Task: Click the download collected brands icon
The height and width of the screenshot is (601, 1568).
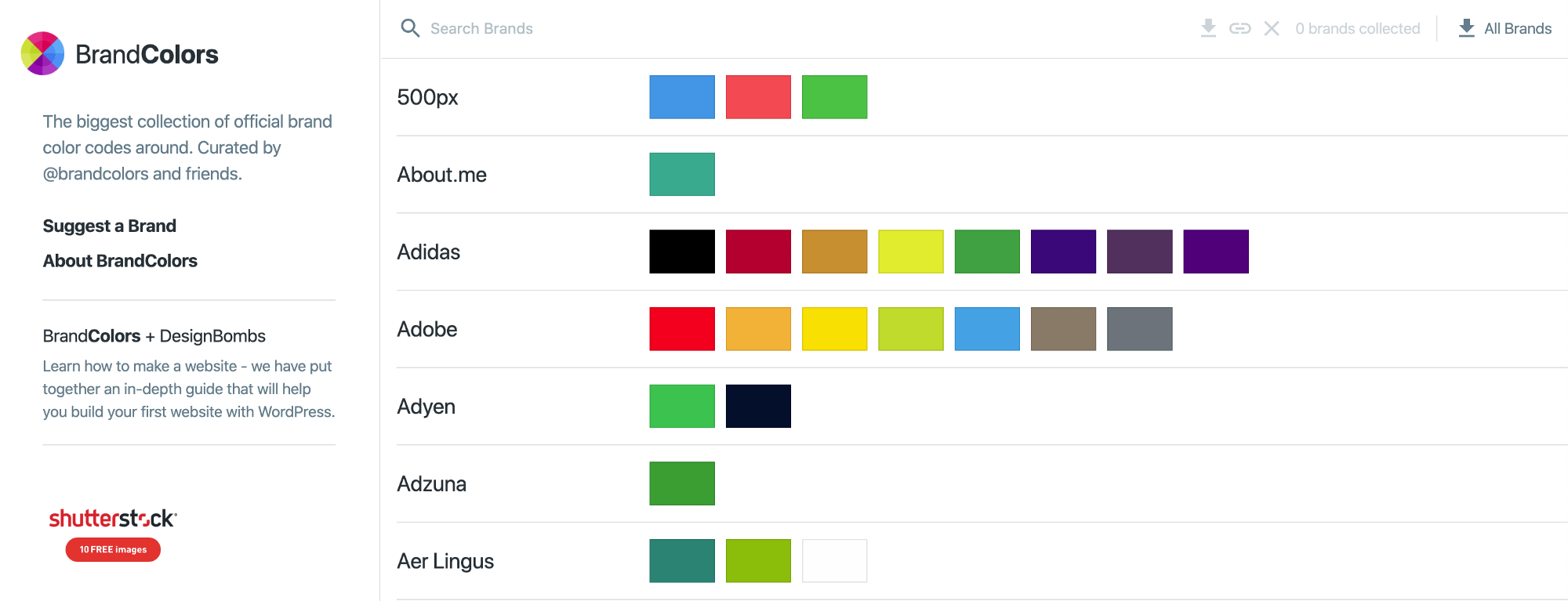Action: click(x=1208, y=28)
